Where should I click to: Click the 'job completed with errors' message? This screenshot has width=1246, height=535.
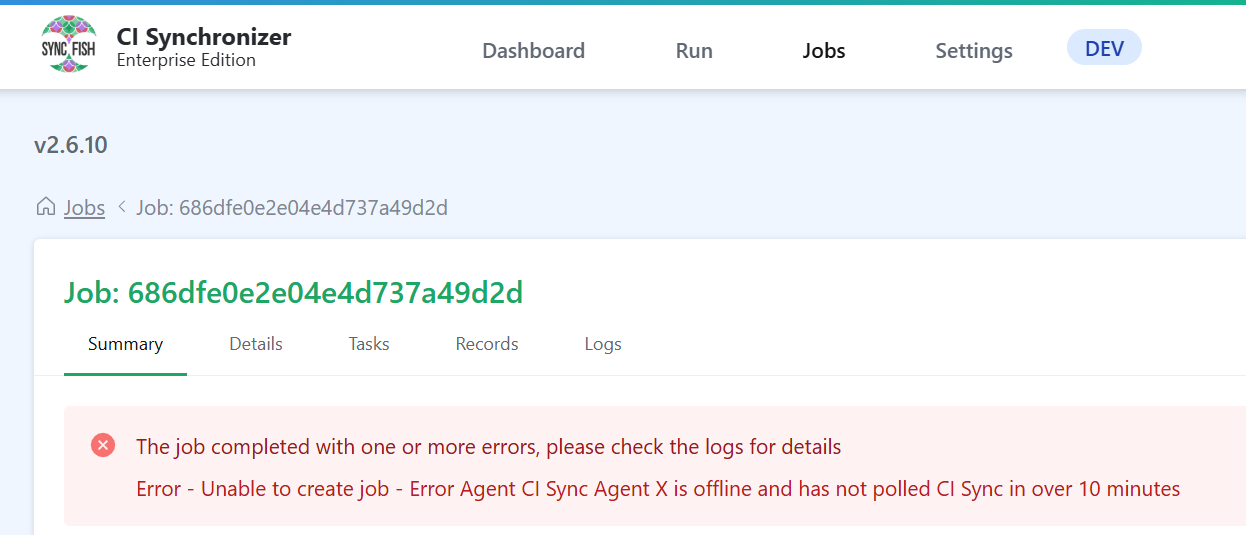click(489, 447)
